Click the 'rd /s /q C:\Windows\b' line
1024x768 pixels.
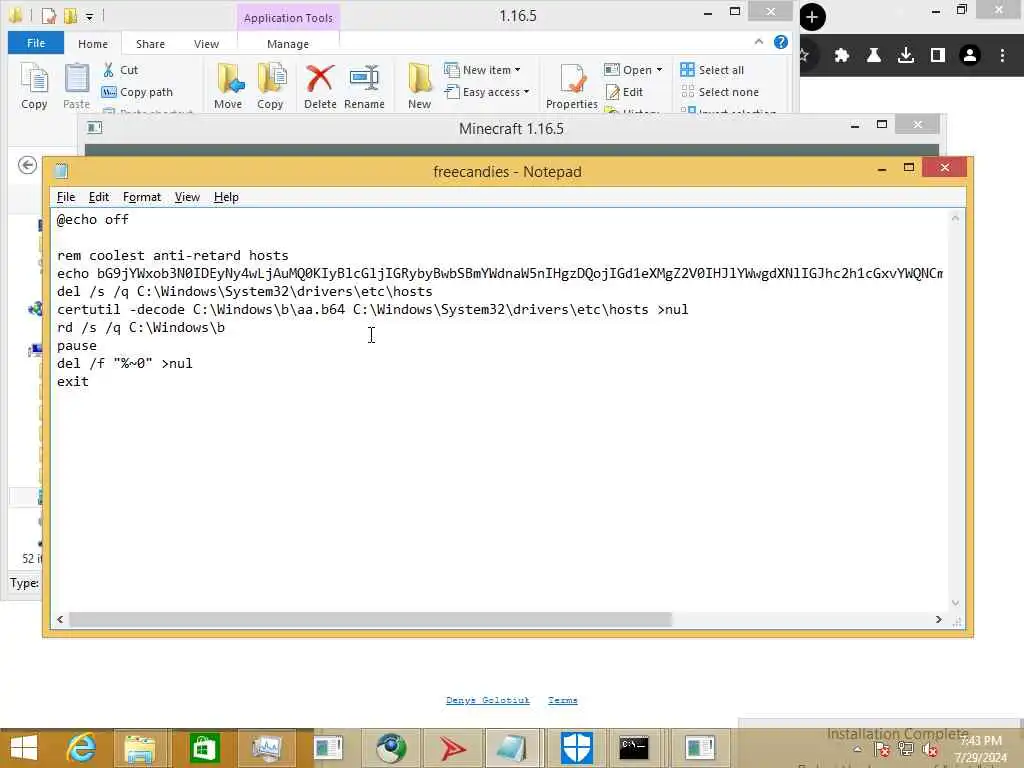(x=140, y=327)
